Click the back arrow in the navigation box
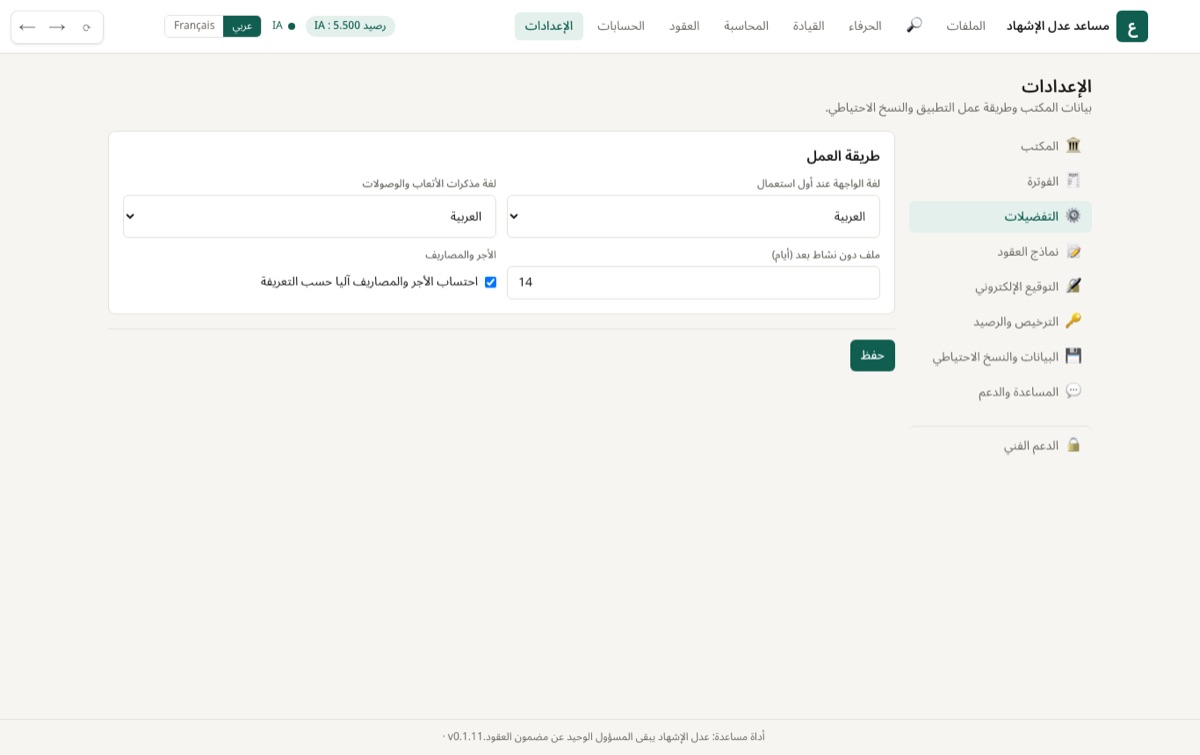Viewport: 1200px width, 755px height. [27, 27]
